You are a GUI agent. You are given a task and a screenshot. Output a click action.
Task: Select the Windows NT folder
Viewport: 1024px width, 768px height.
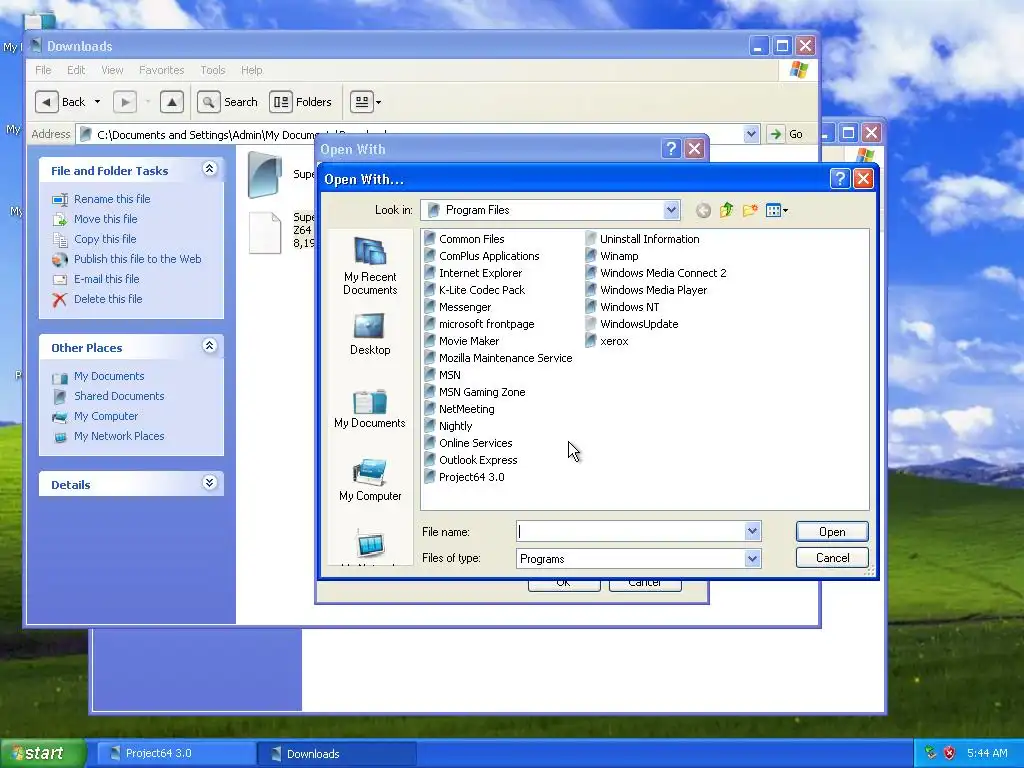click(622, 307)
